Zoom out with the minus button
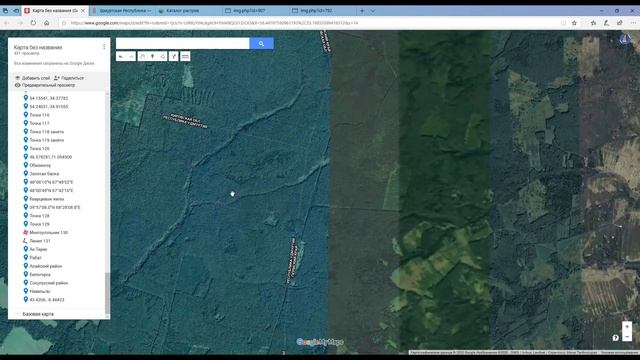640x360 pixels. [627, 336]
